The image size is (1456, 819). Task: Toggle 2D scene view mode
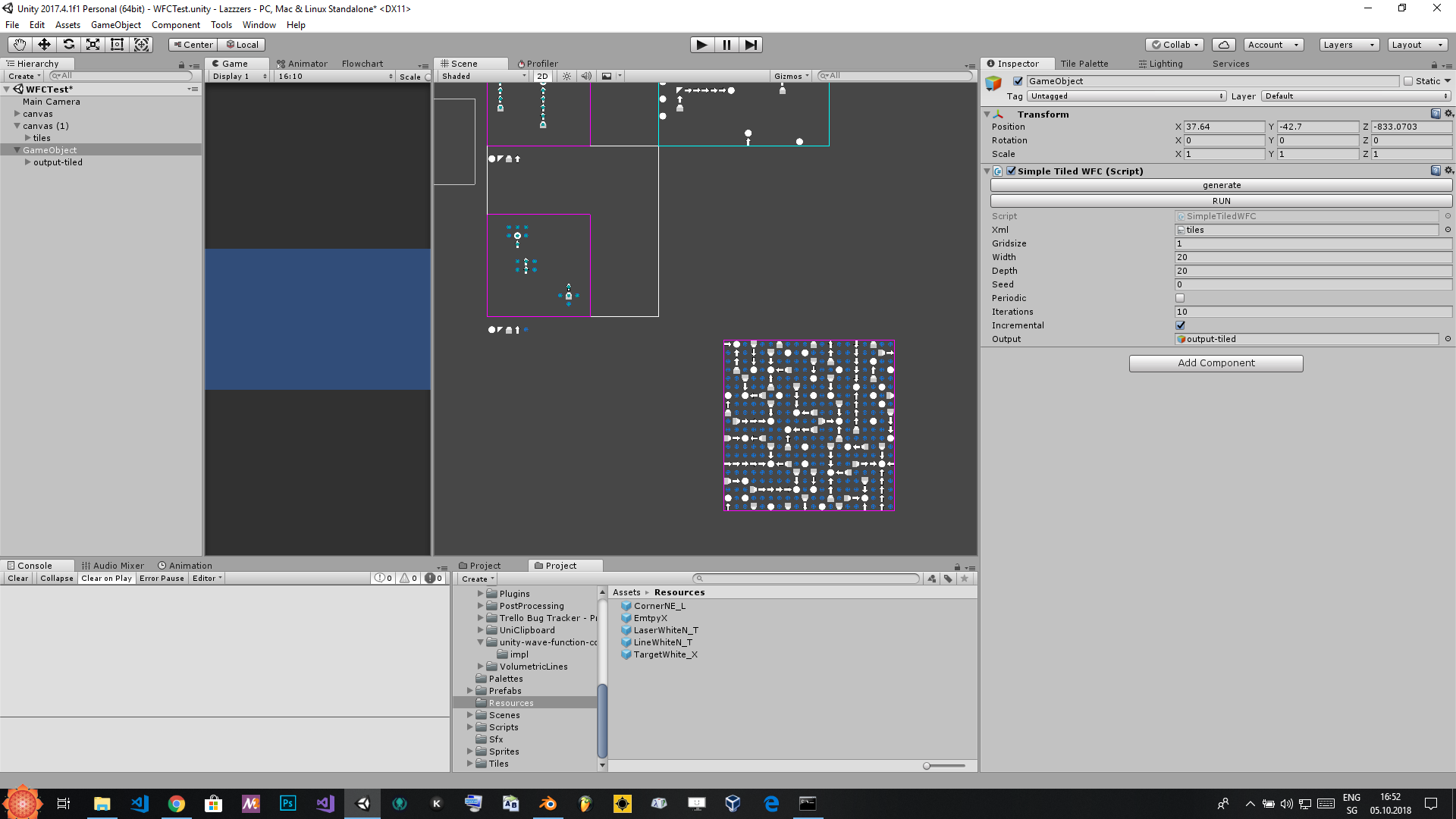[x=542, y=76]
